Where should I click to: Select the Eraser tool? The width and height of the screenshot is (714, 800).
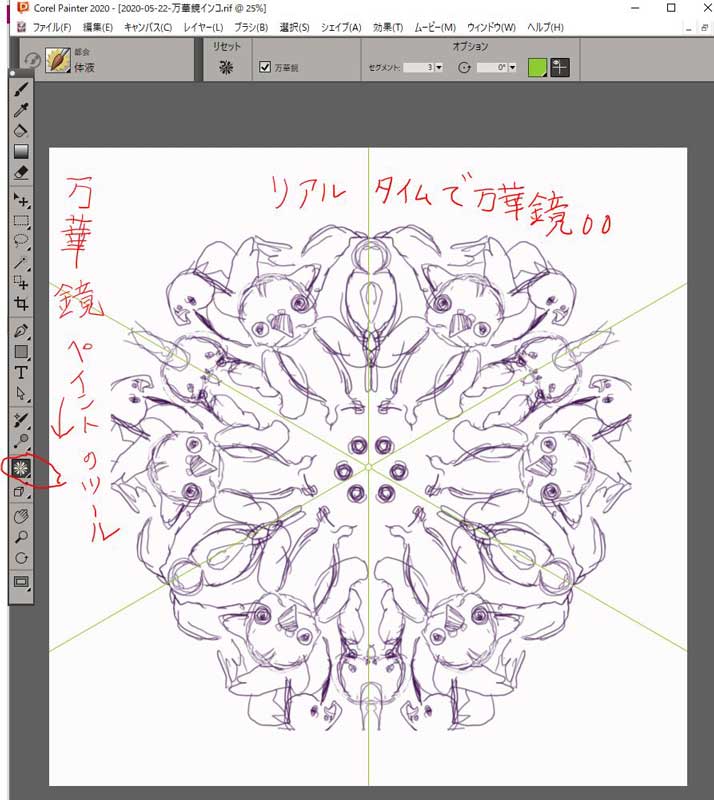(x=20, y=172)
